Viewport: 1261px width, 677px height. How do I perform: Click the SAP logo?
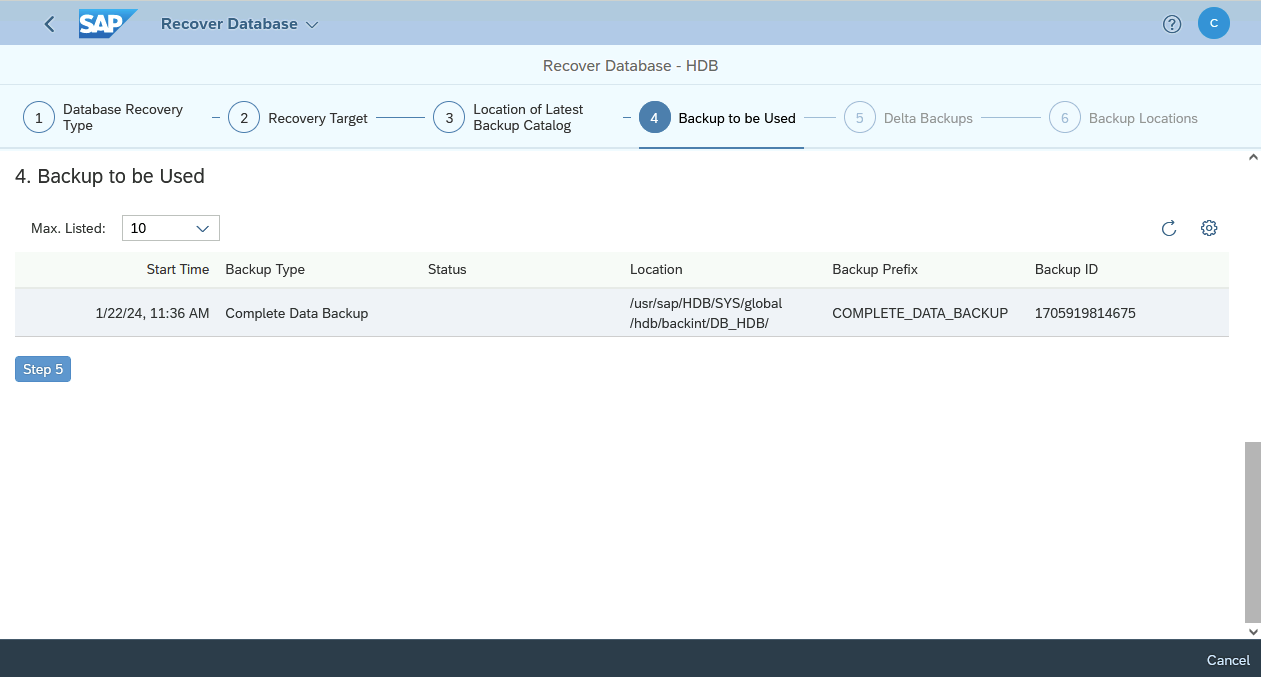(x=107, y=24)
